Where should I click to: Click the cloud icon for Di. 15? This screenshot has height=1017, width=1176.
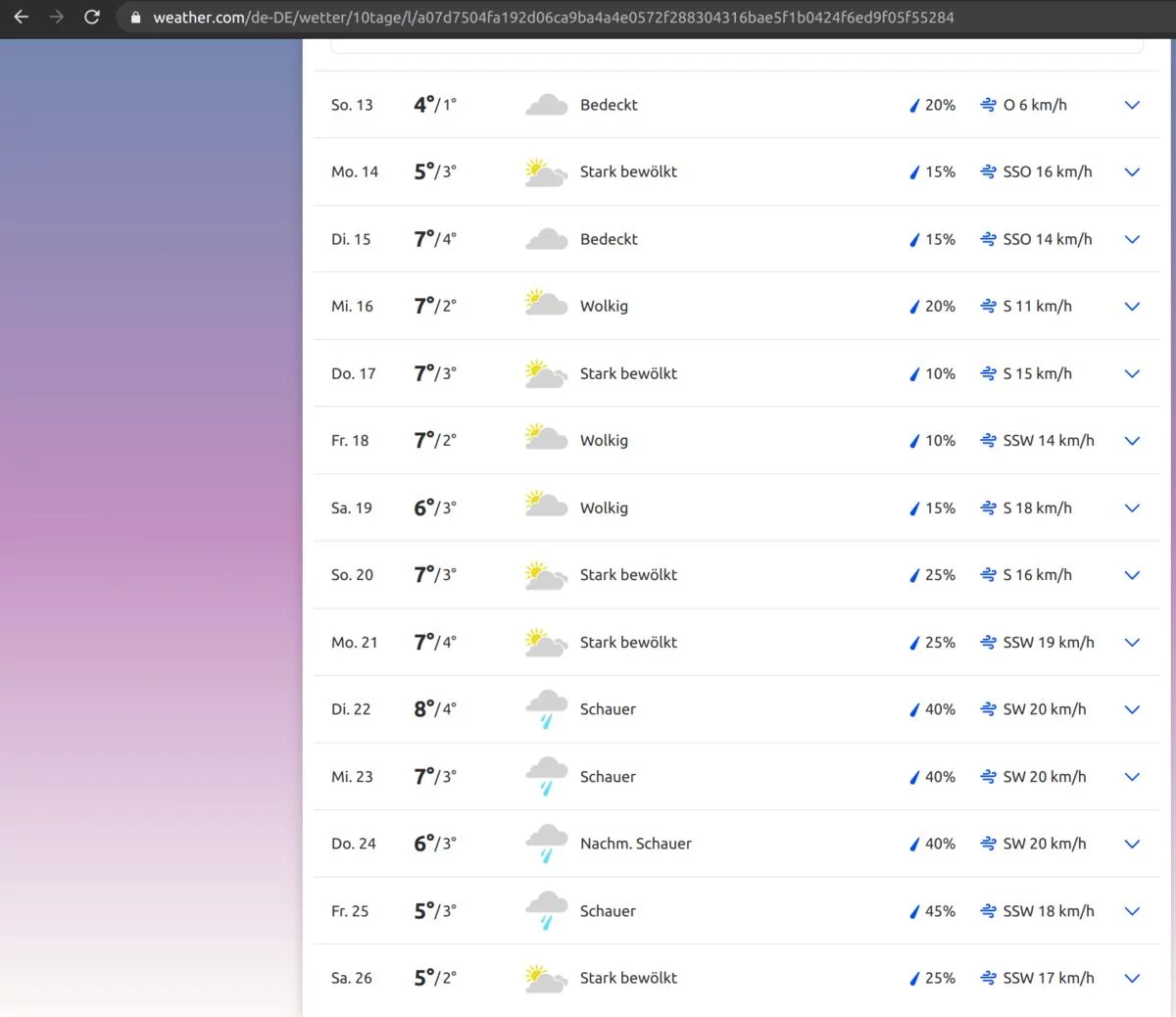tap(546, 239)
